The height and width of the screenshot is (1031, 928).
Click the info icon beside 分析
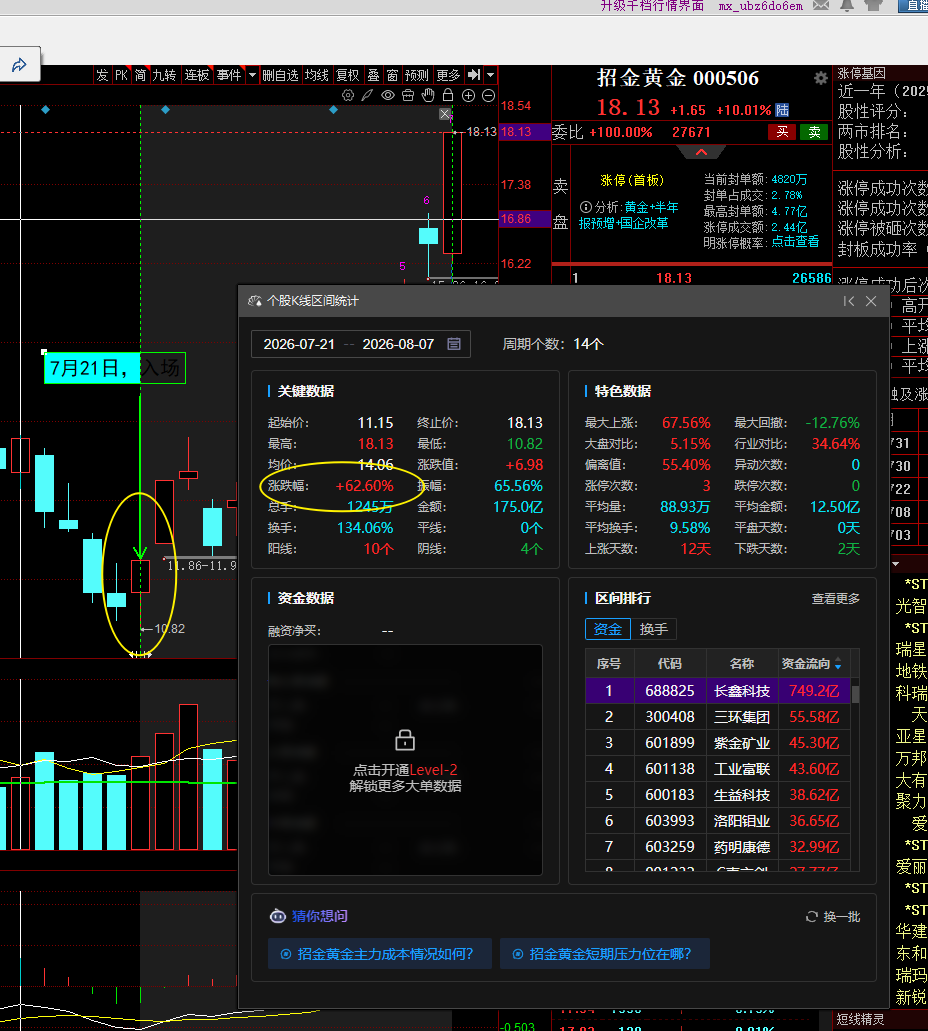click(585, 207)
